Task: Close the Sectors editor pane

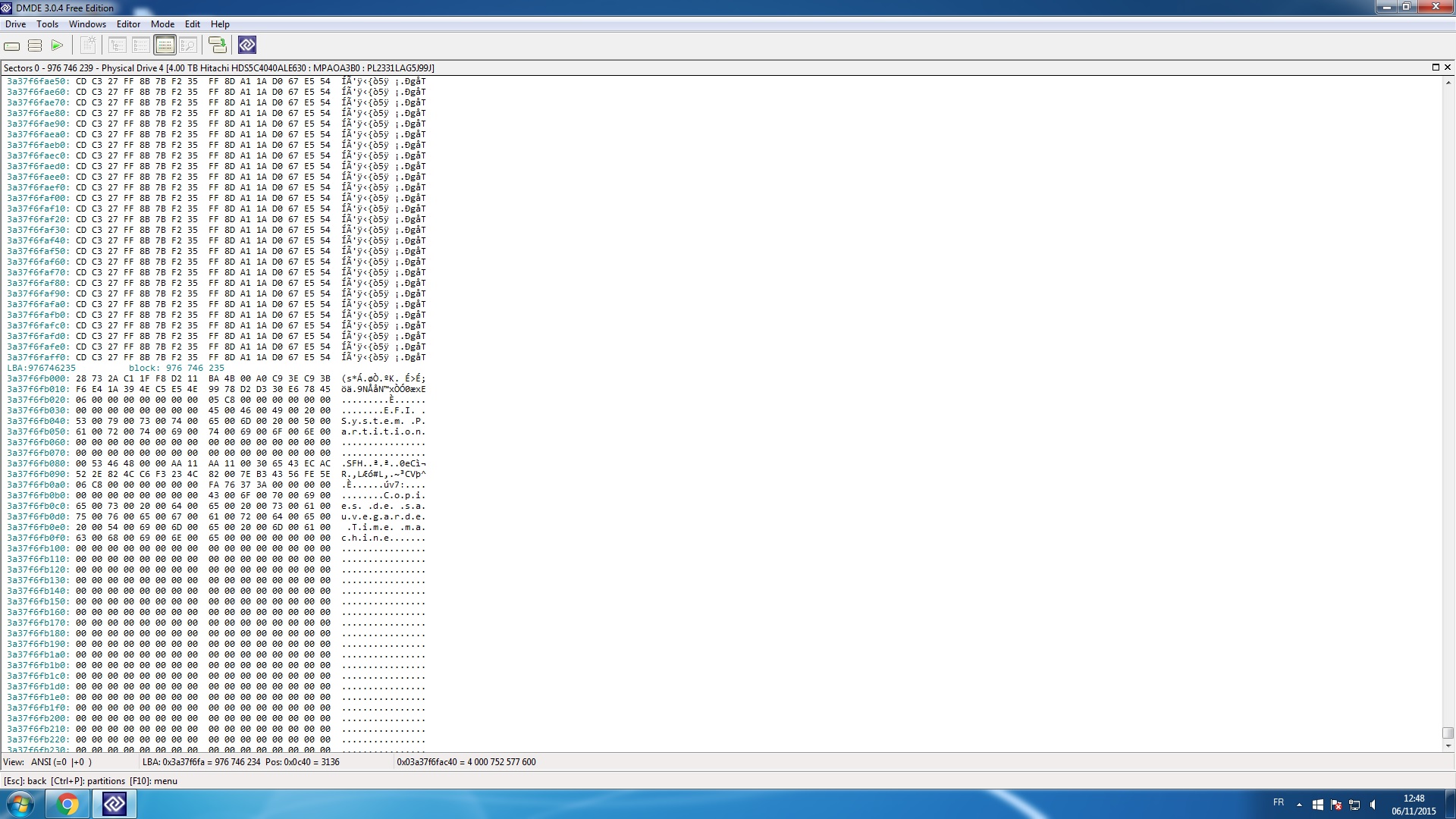Action: point(1448,67)
